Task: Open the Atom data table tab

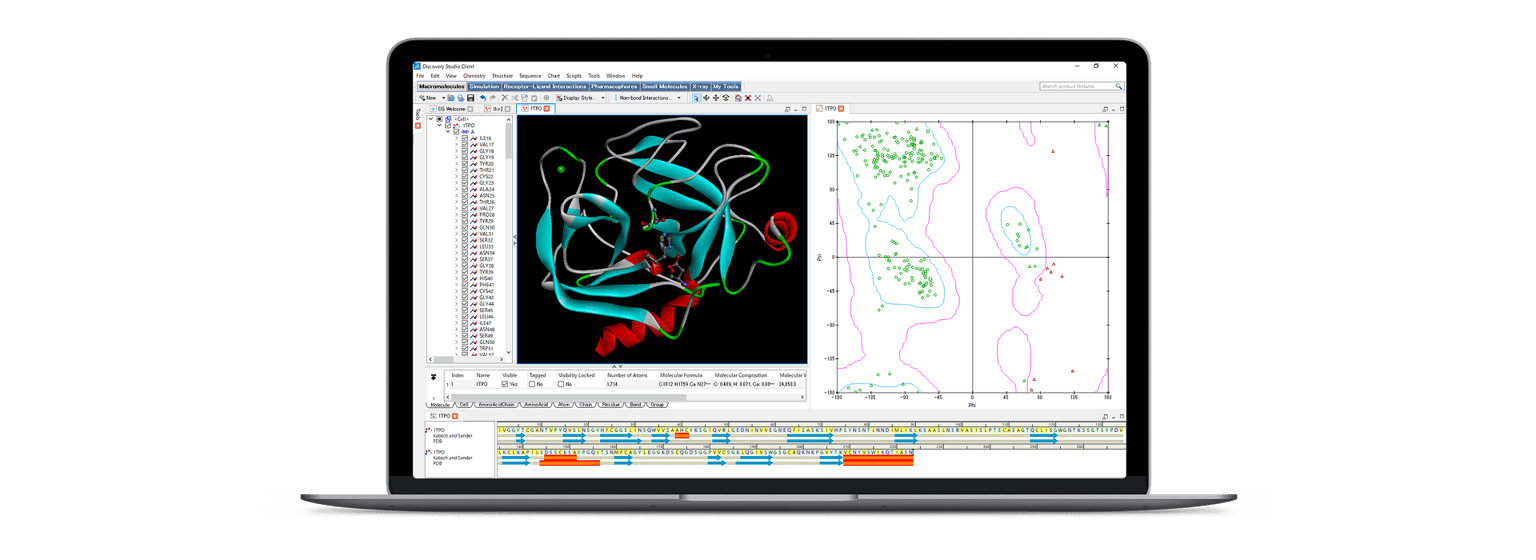Action: [564, 405]
